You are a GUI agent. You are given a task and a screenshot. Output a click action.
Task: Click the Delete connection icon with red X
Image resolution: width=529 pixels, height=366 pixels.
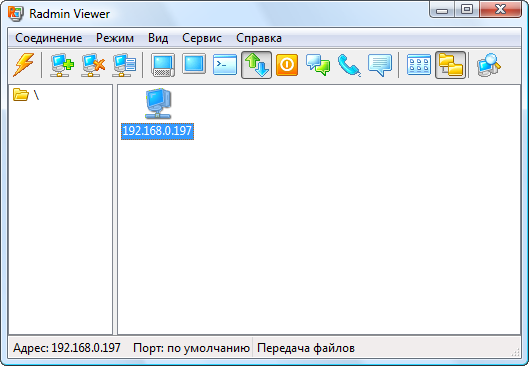93,65
